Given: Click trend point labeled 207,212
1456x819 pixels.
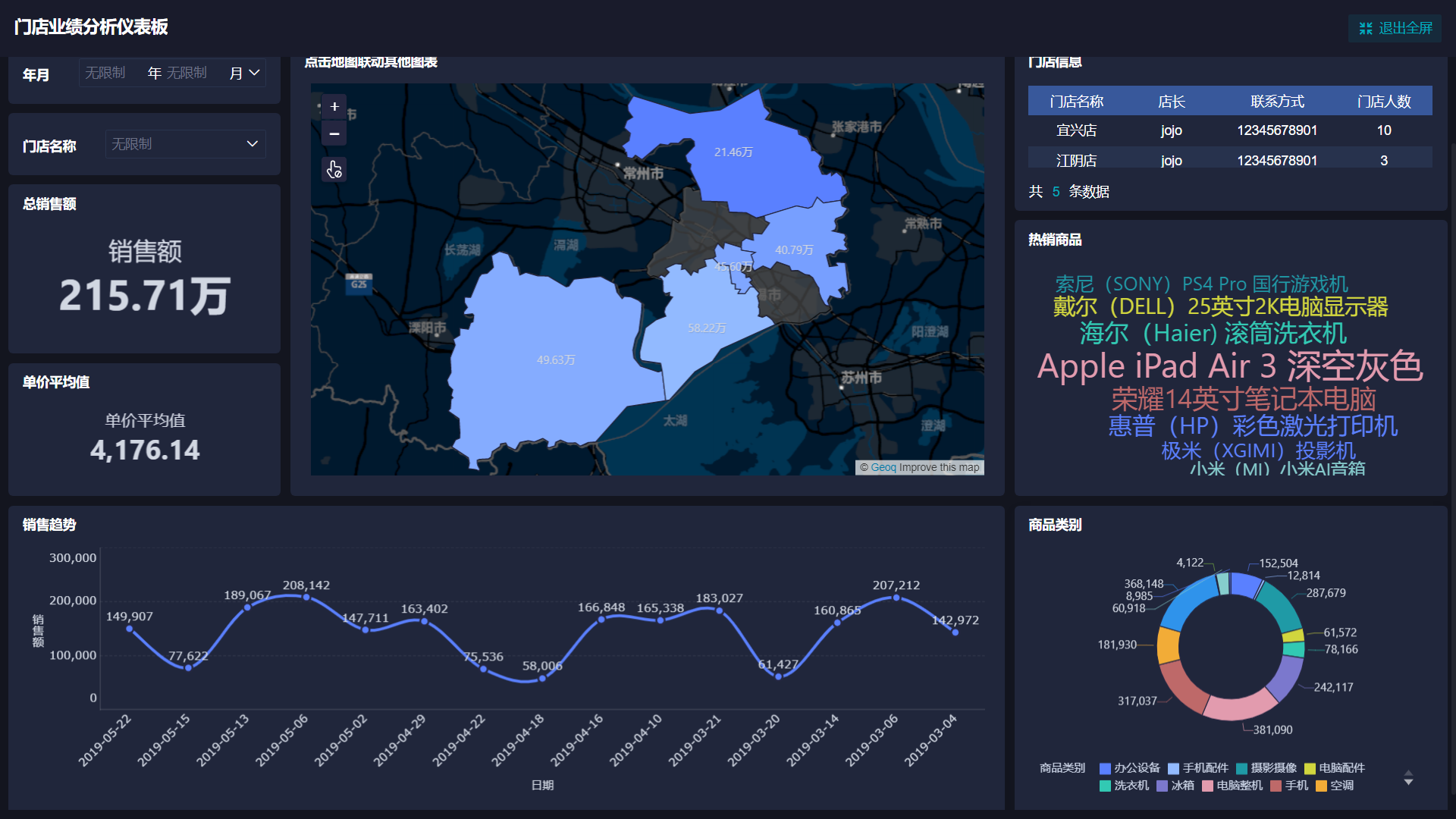Looking at the screenshot, I should tap(896, 598).
